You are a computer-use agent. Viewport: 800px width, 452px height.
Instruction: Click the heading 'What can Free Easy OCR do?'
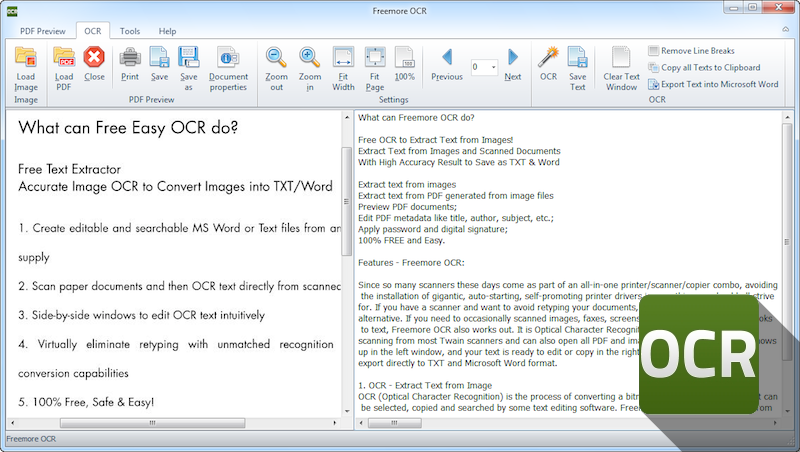tap(128, 128)
